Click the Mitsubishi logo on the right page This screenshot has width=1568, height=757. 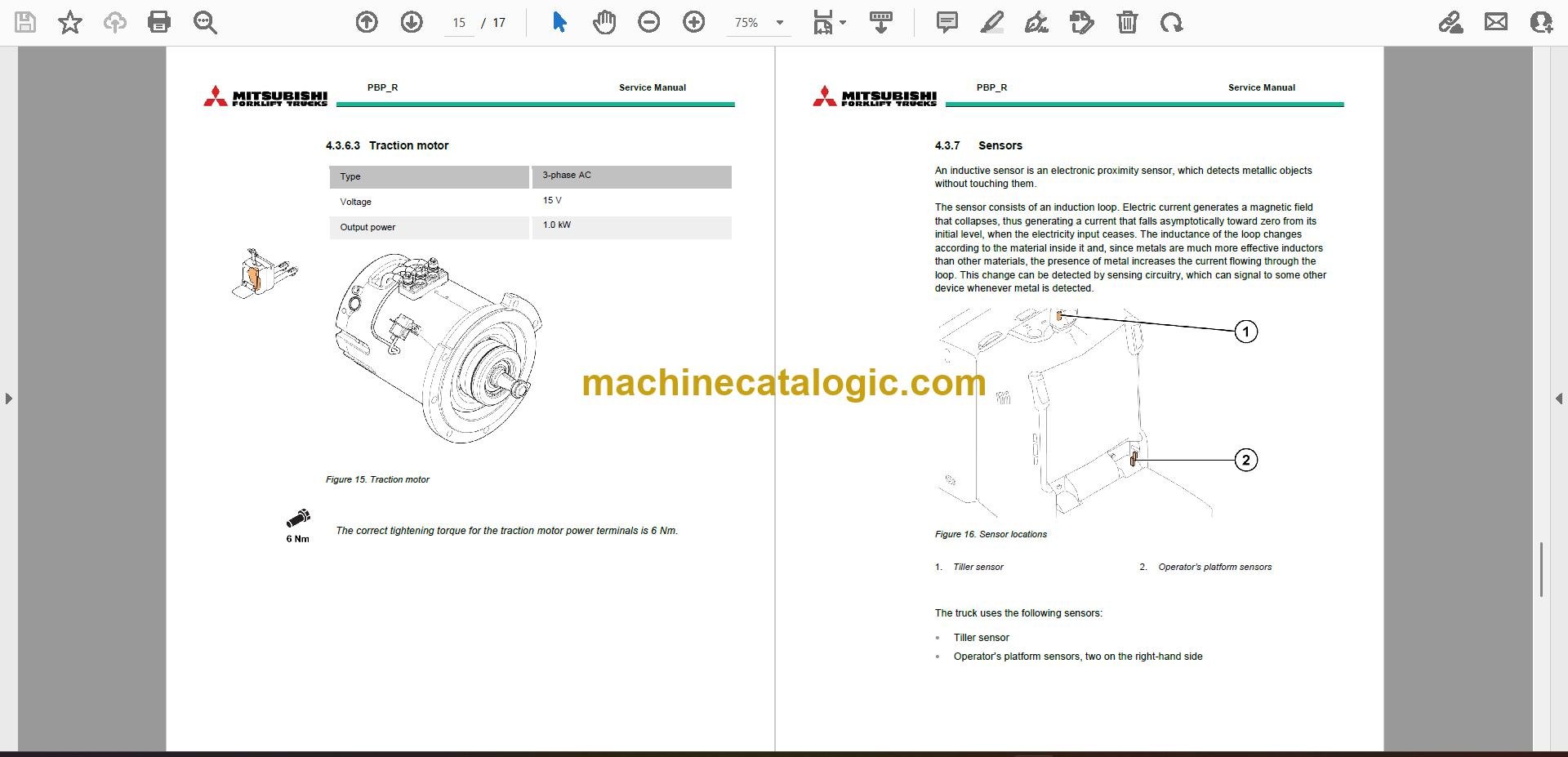[875, 96]
